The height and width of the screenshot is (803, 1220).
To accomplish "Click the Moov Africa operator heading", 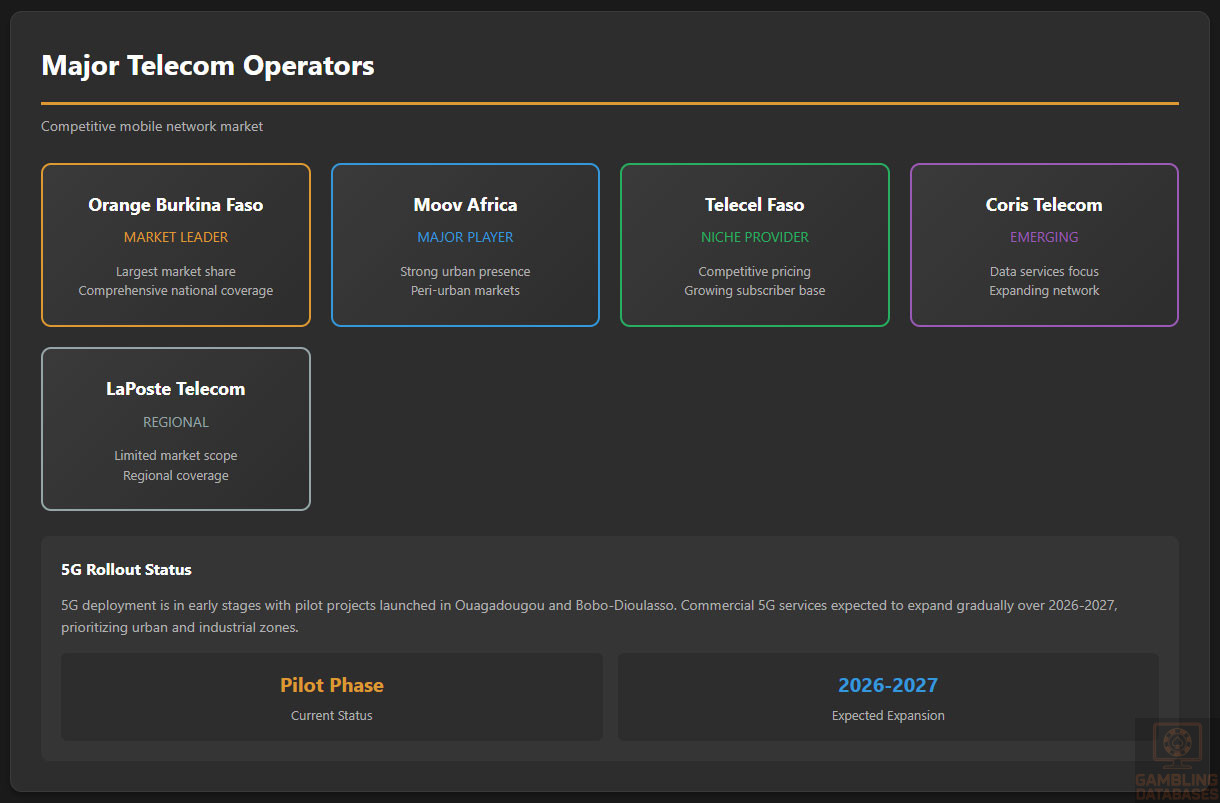I will tap(465, 205).
